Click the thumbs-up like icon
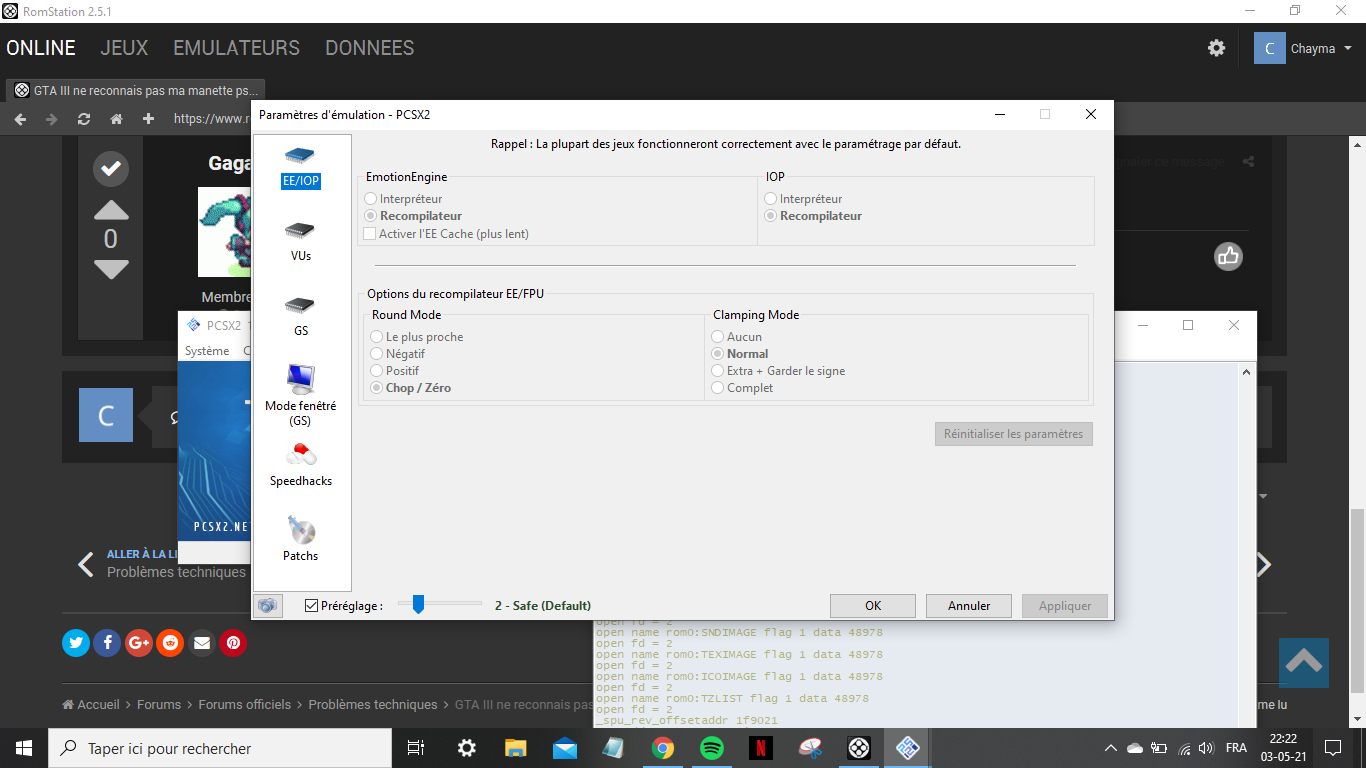 1228,256
